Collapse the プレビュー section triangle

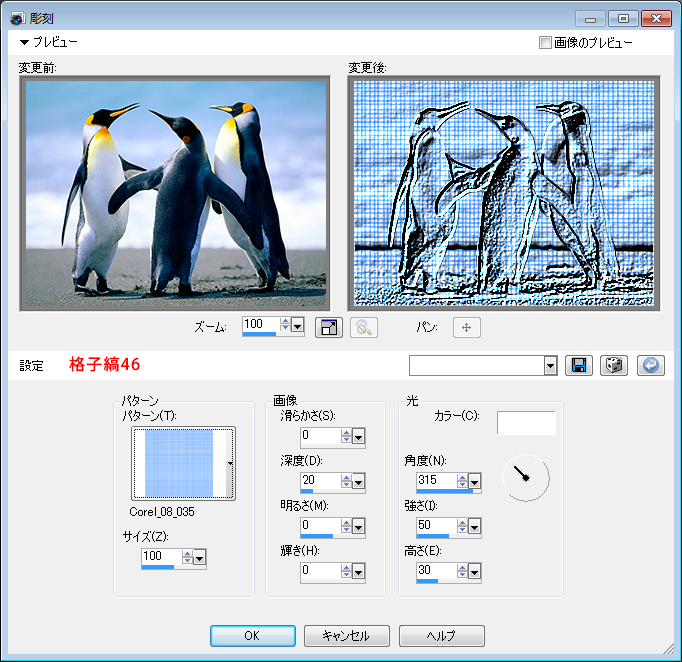click(24, 43)
